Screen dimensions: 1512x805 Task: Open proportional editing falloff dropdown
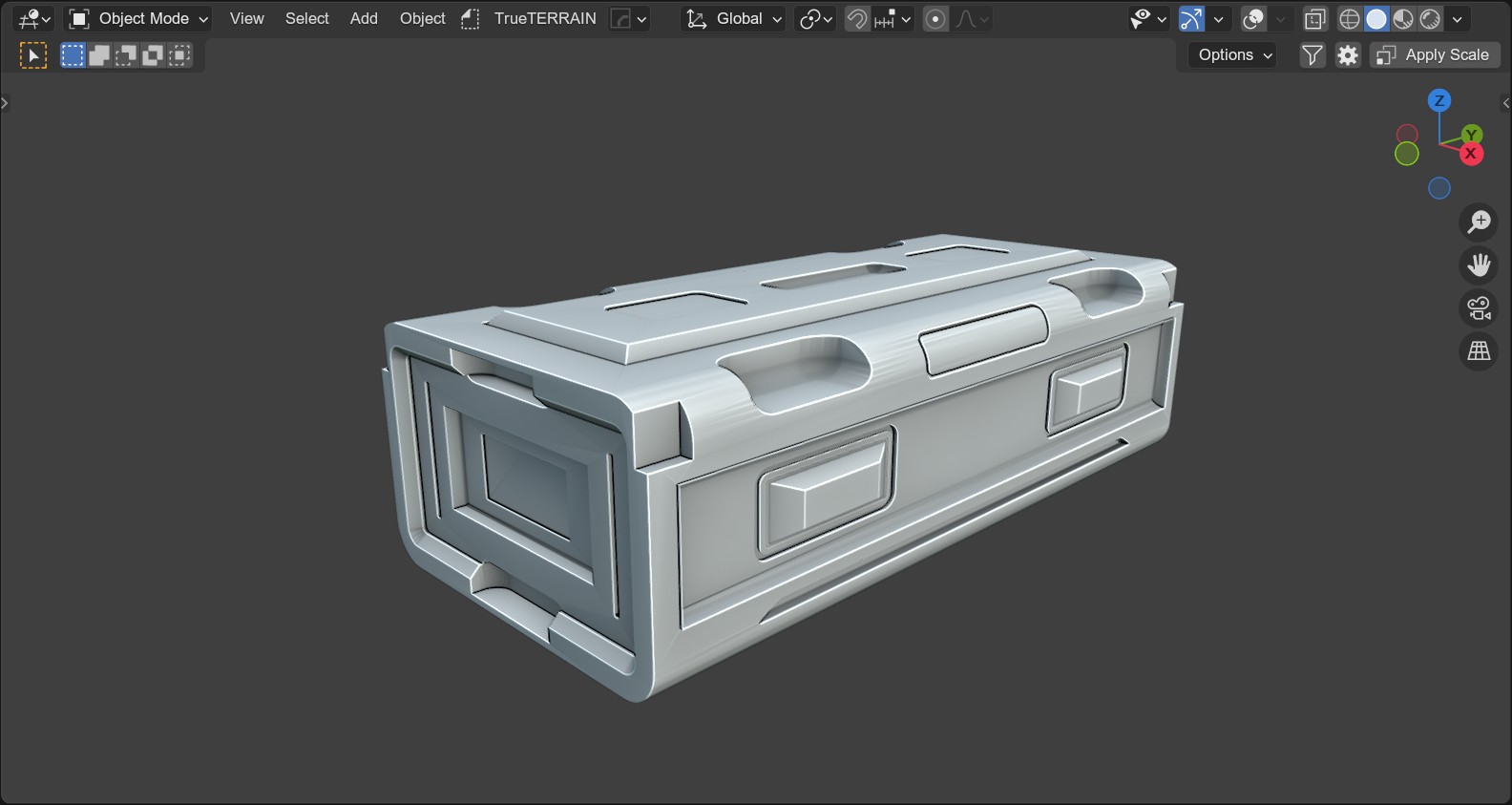(x=972, y=18)
